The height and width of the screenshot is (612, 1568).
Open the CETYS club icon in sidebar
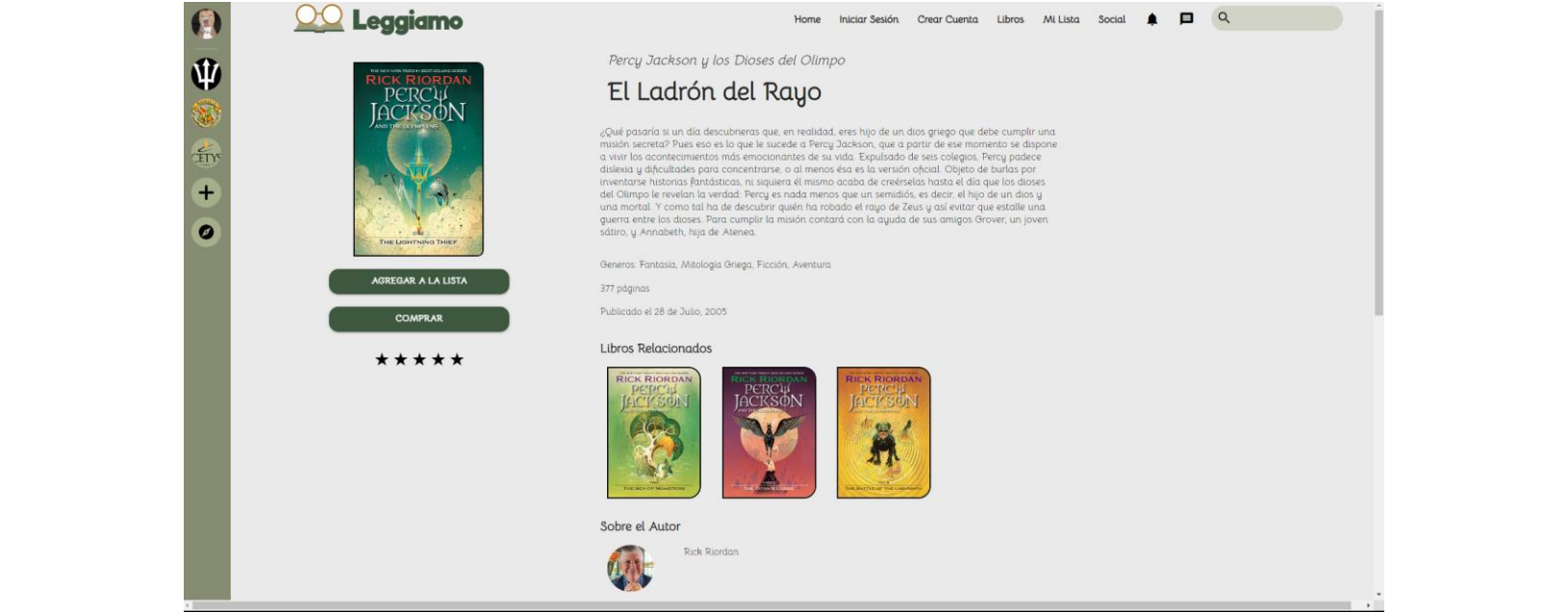click(206, 154)
